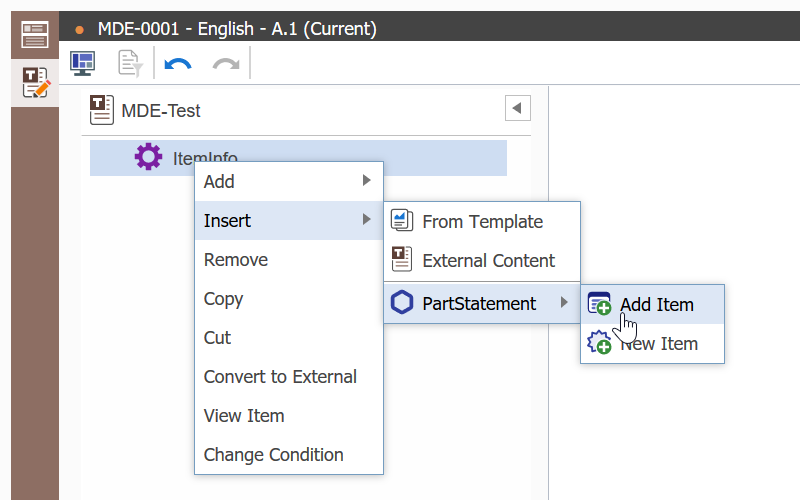Select New Item in the submenu
800x500 pixels.
(658, 343)
